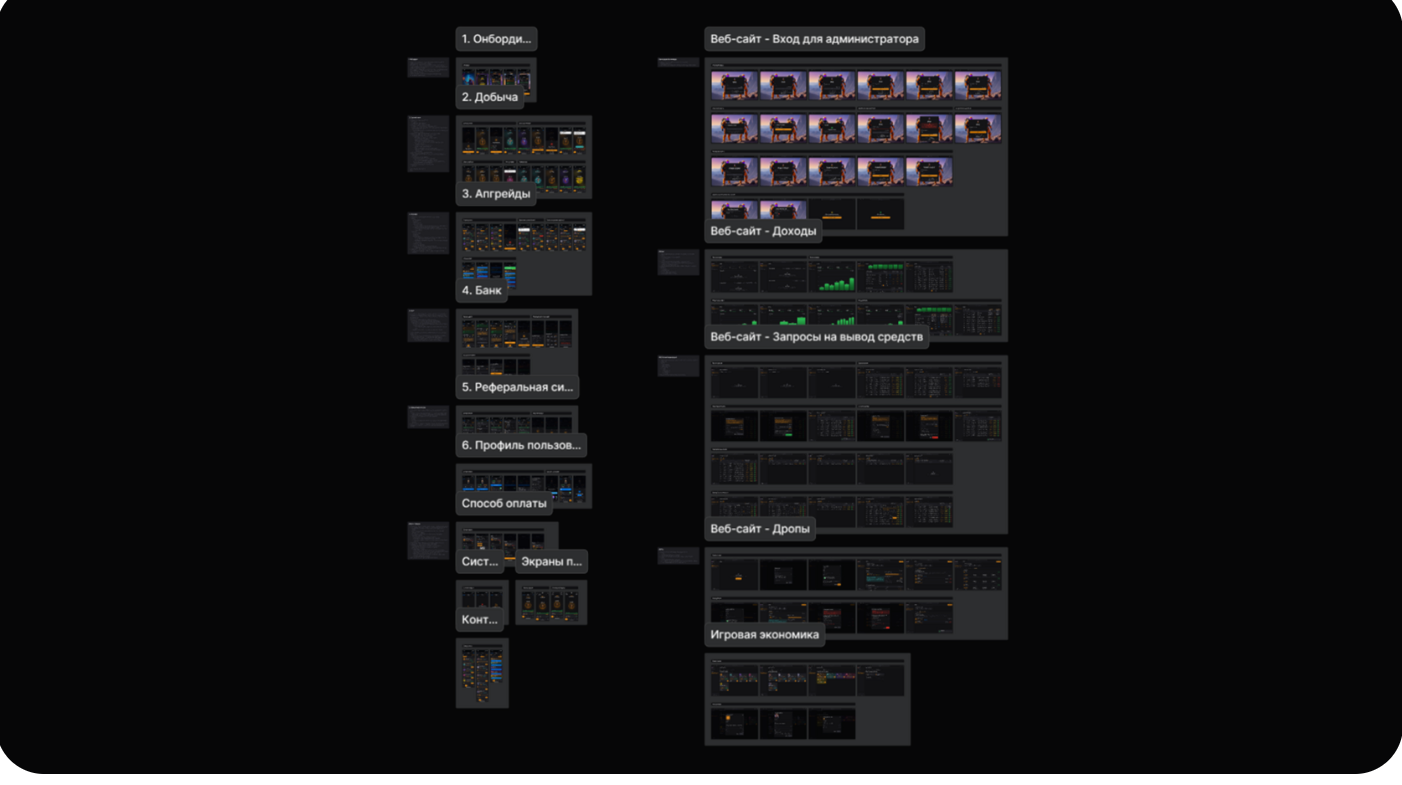Click the "Конт..." section label
The width and height of the screenshot is (1402, 785).
tap(480, 619)
